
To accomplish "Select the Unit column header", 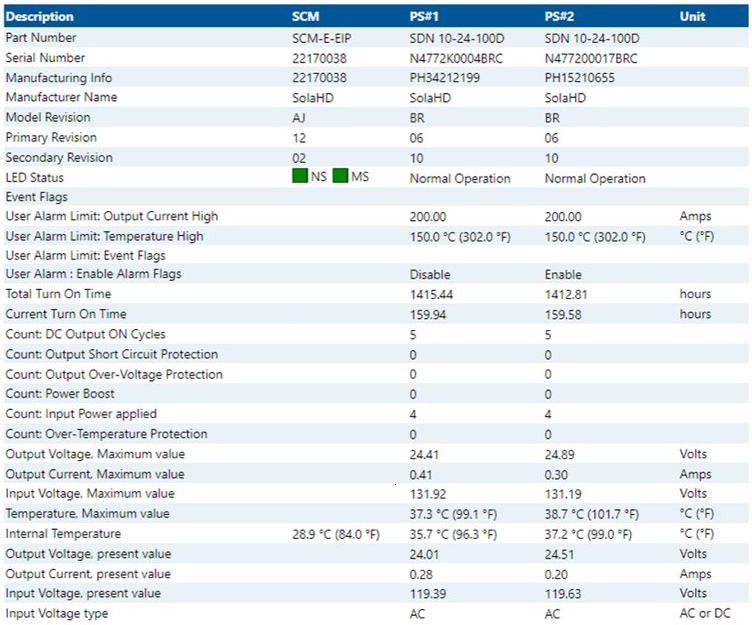I will (x=692, y=16).
